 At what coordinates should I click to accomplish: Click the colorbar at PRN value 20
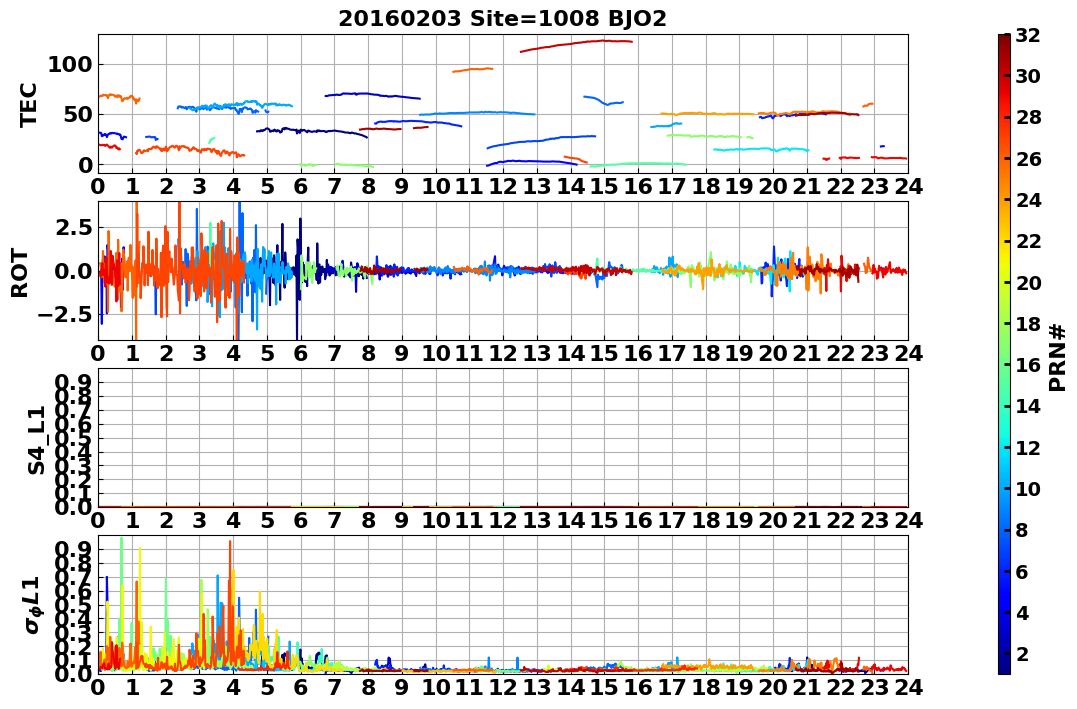pos(1004,283)
